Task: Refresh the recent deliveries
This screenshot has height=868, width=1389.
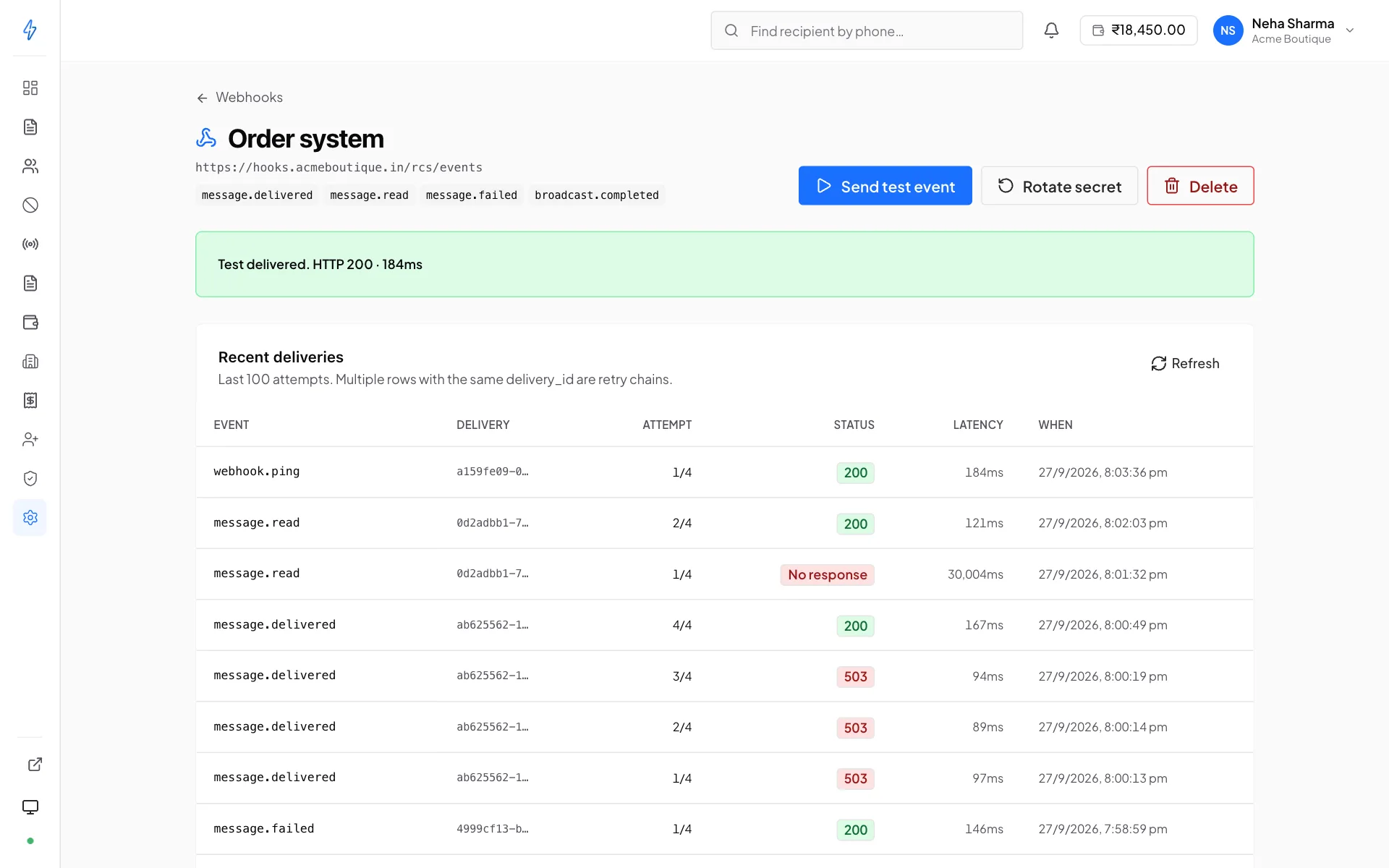Action: 1185,364
